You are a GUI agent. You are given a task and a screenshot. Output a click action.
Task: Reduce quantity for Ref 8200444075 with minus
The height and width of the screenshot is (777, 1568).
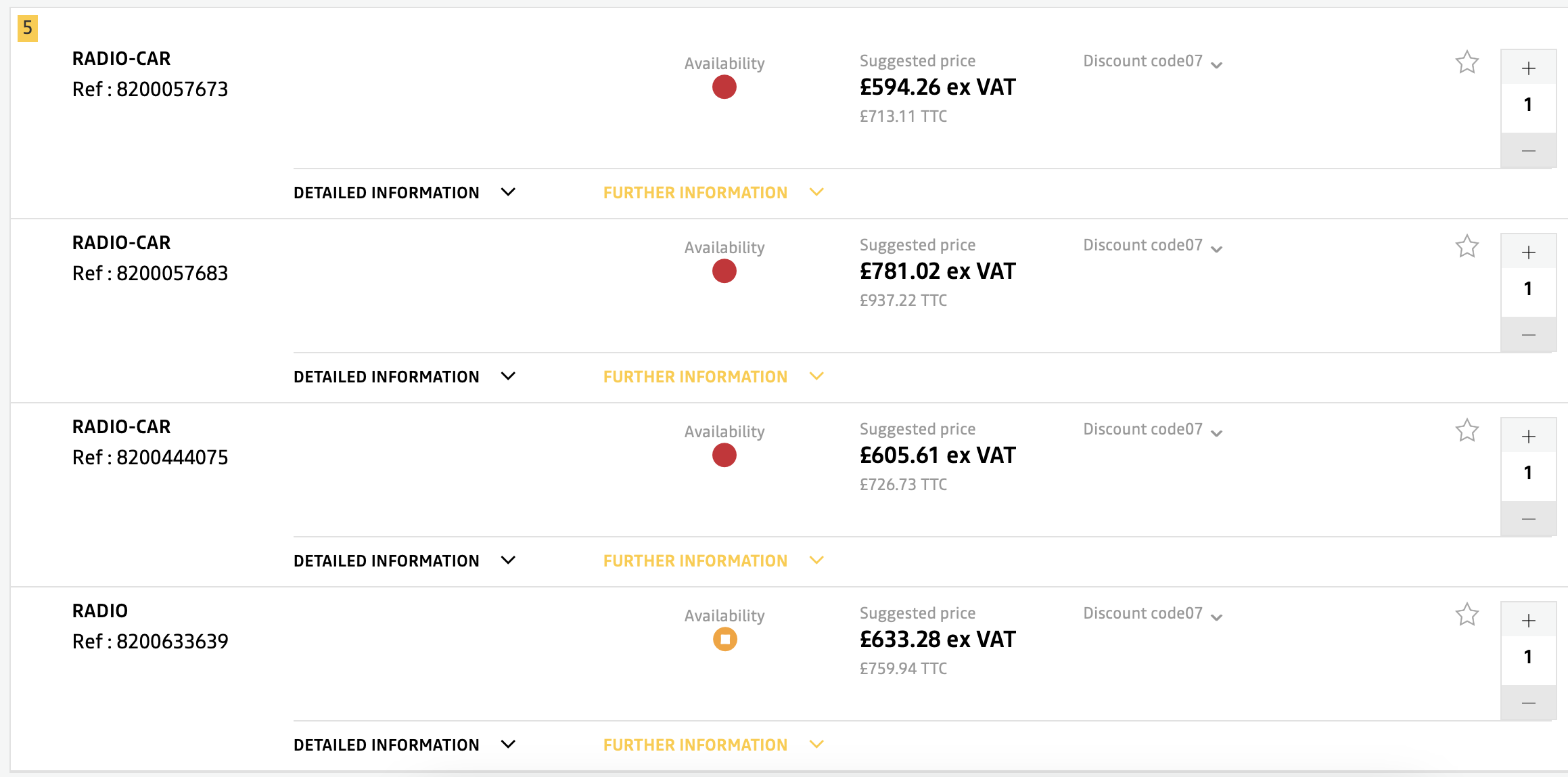1528,518
